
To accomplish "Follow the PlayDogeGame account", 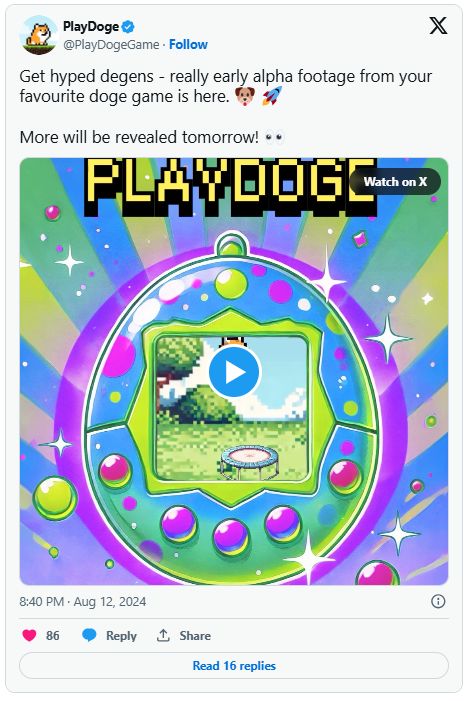I will [x=188, y=45].
